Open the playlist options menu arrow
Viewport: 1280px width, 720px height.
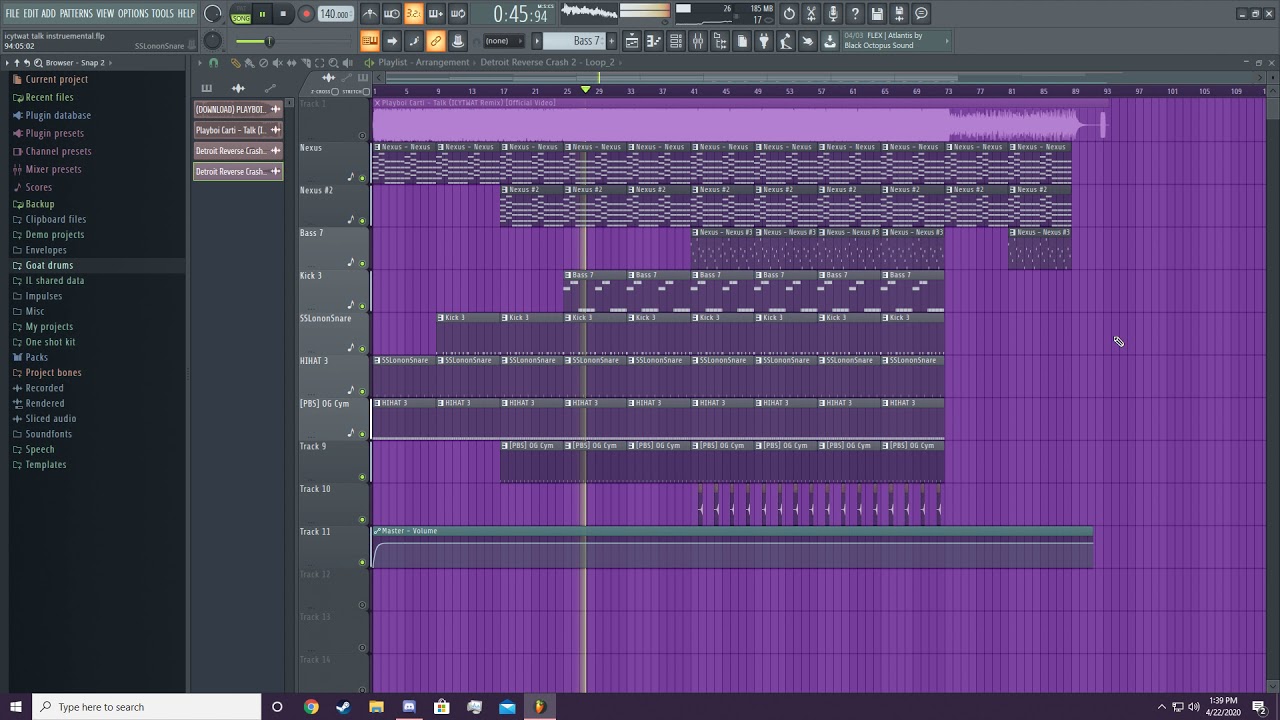[199, 63]
